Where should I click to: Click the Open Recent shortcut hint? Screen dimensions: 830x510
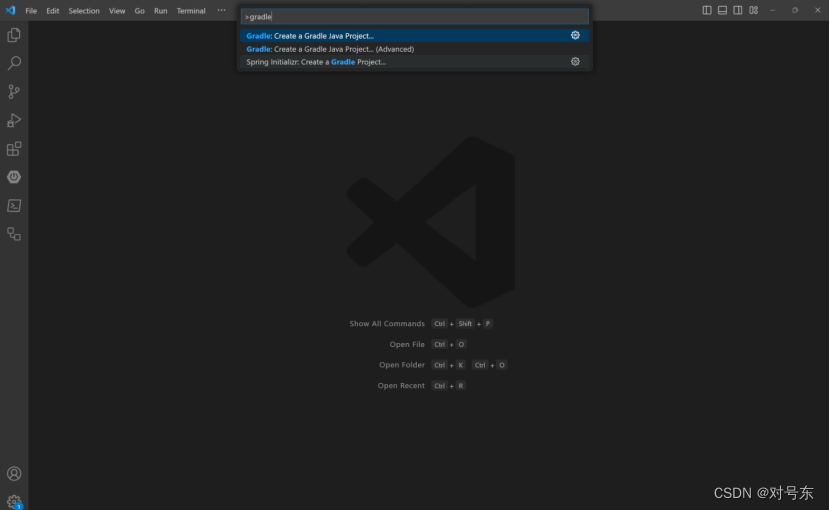pyautogui.click(x=422, y=386)
